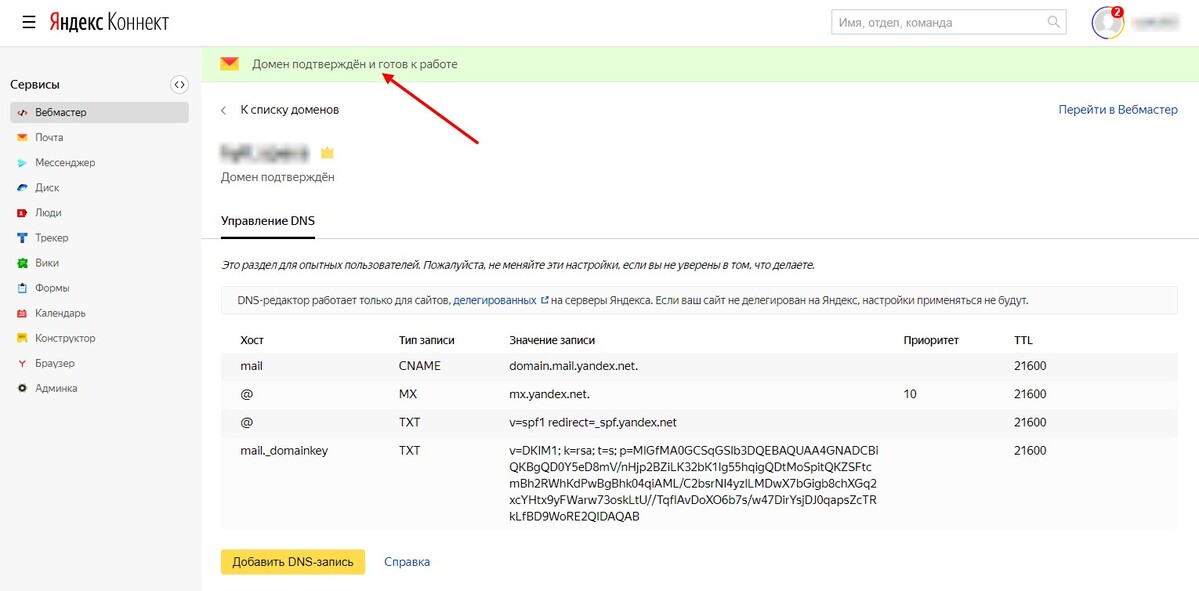The width and height of the screenshot is (1199, 591).
Task: Click the external link icon after делегированных
Action: [544, 300]
